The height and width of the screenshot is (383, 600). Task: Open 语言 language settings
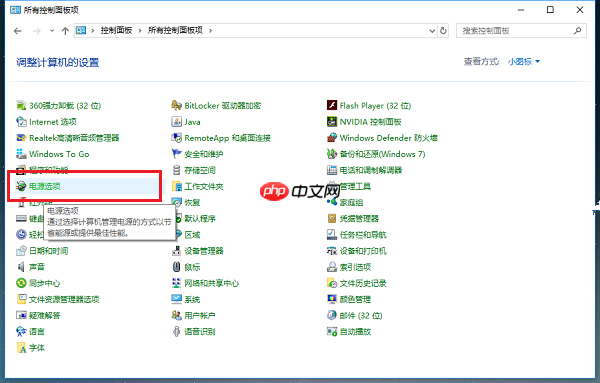pyautogui.click(x=31, y=331)
